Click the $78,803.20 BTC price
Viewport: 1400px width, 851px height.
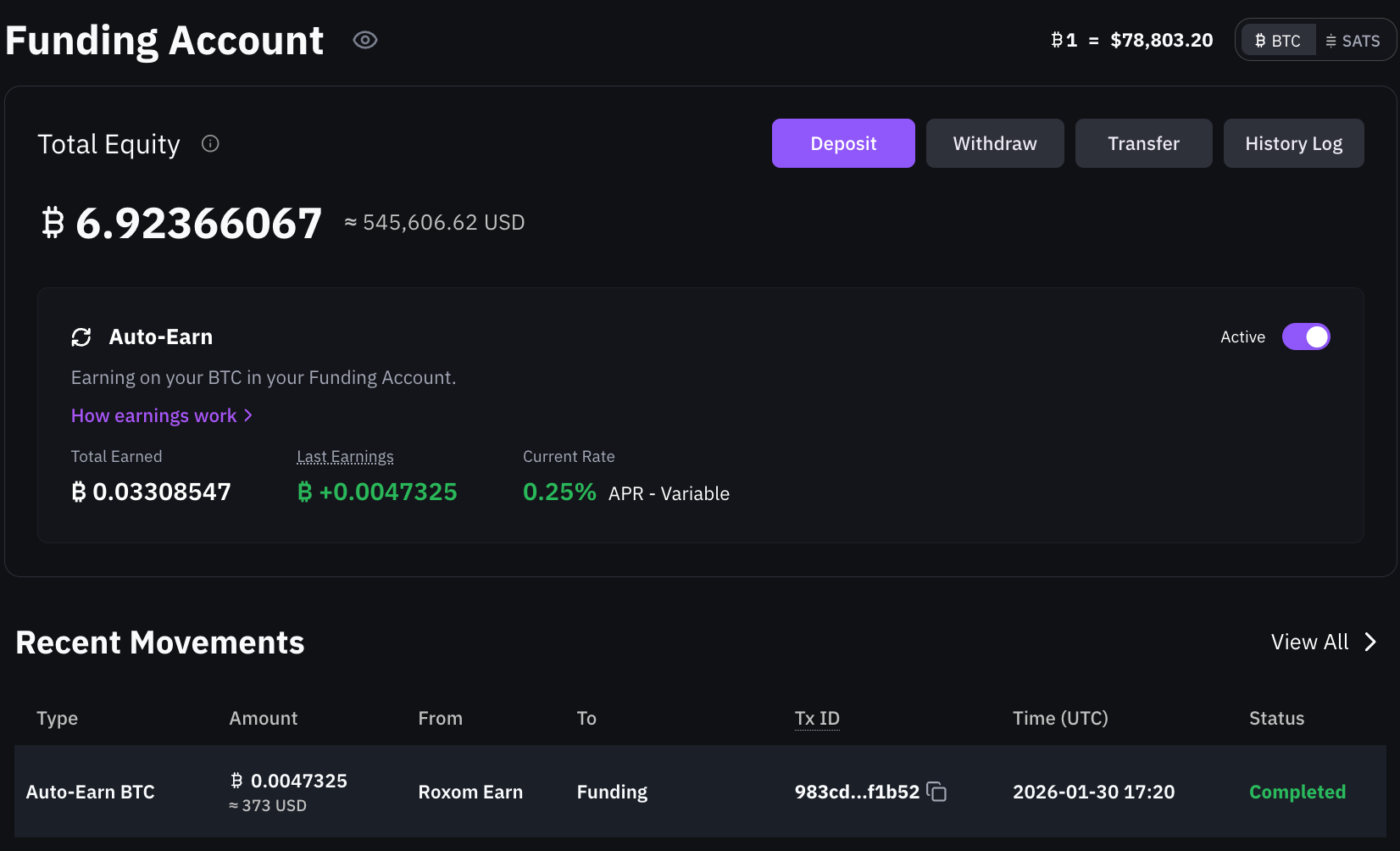pos(1161,40)
